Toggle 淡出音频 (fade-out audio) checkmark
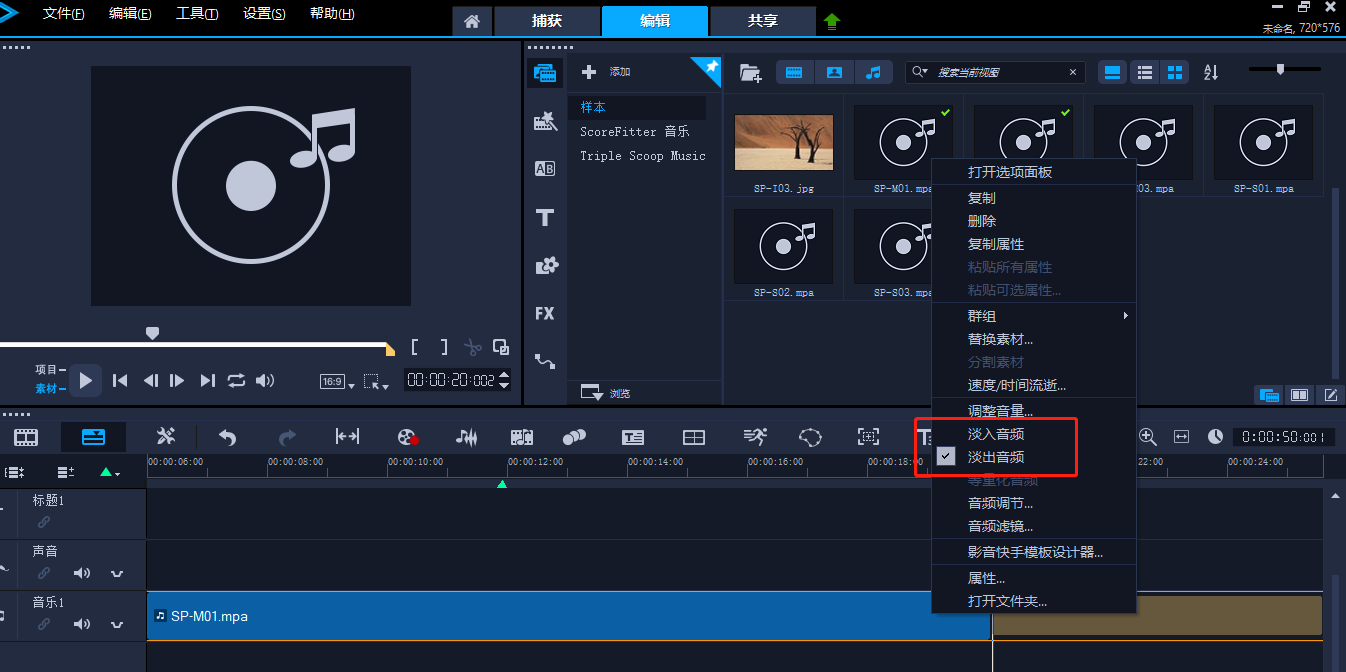This screenshot has width=1346, height=672. (995, 457)
